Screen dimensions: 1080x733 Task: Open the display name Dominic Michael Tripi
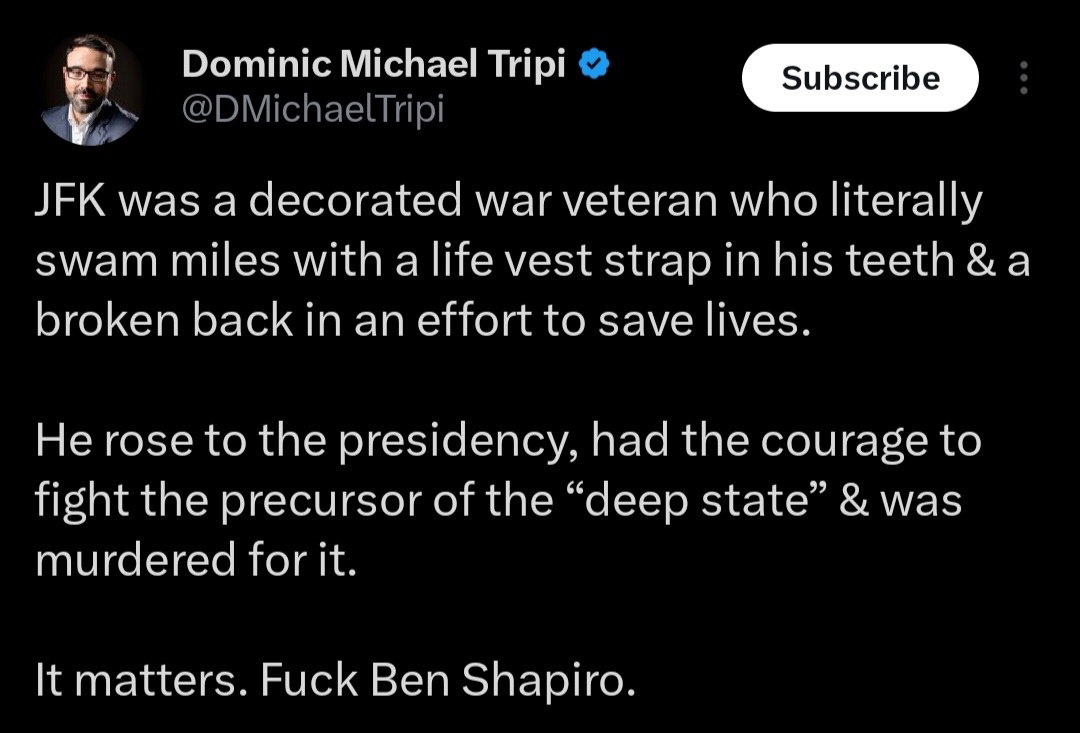pos(374,65)
